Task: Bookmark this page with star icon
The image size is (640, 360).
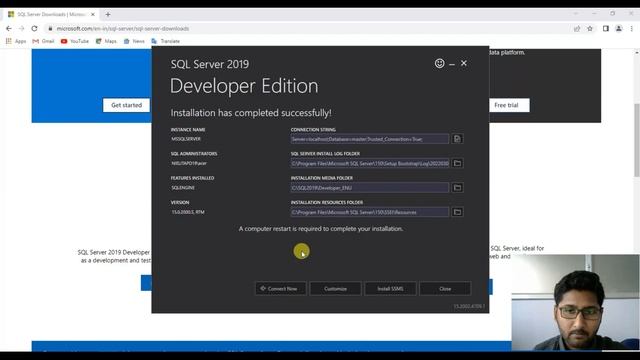Action: [590, 29]
